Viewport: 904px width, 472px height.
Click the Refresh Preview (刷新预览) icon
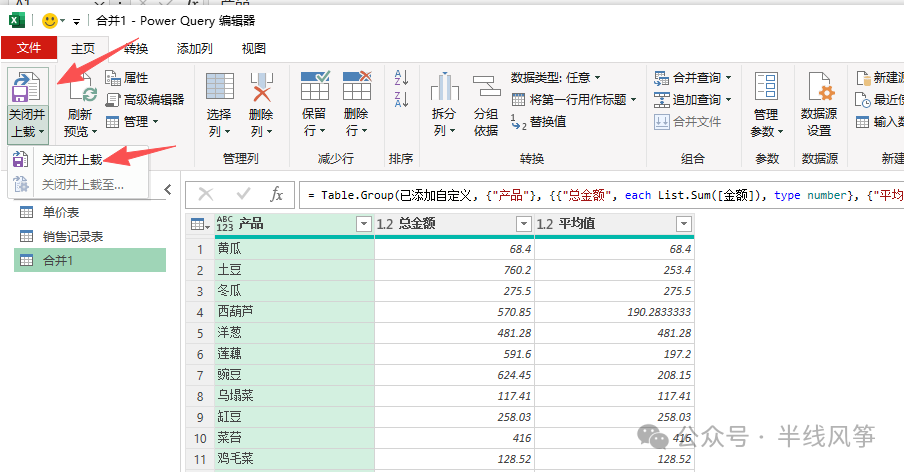tap(81, 88)
